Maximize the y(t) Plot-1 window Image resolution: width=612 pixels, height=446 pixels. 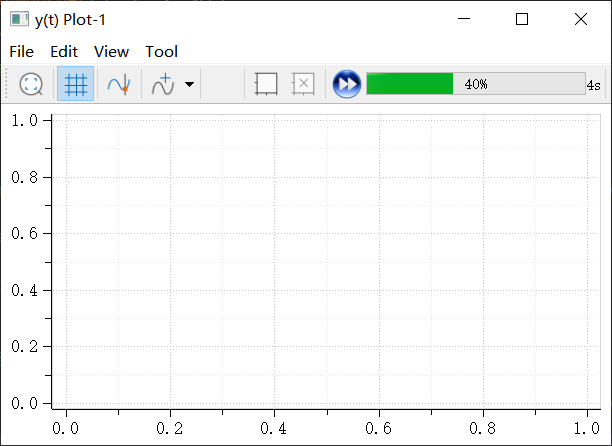pos(521,19)
